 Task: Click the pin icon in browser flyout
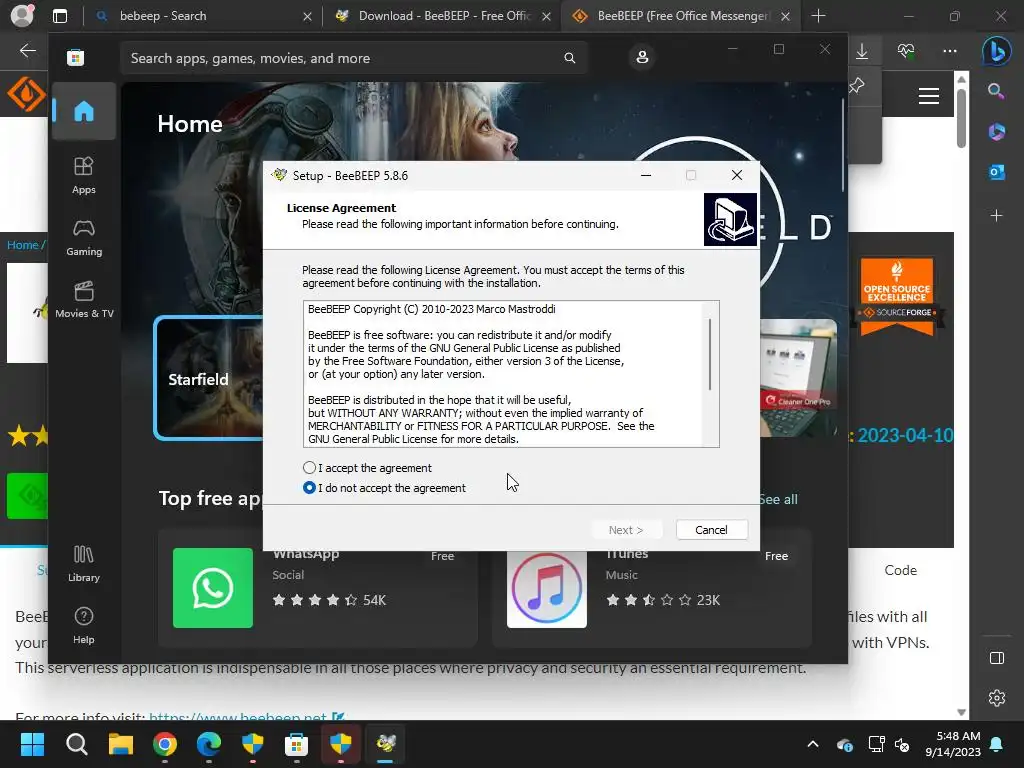click(856, 86)
